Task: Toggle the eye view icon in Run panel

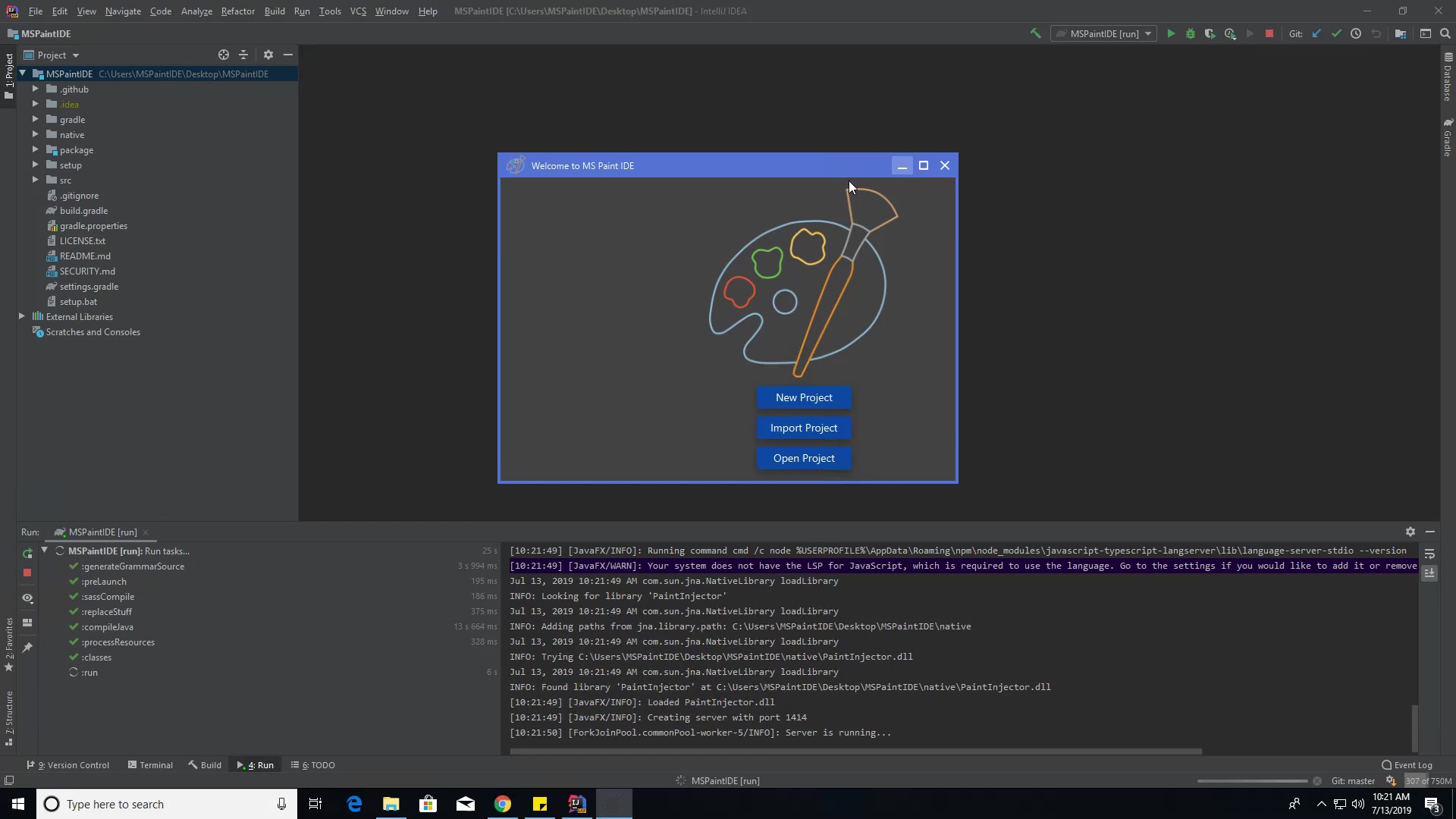Action: (27, 598)
